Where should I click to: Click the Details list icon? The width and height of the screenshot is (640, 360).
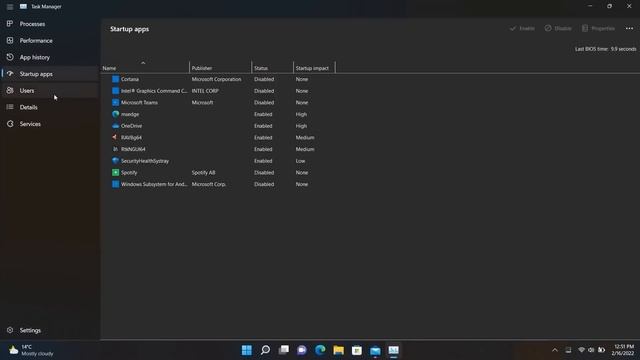pos(10,107)
